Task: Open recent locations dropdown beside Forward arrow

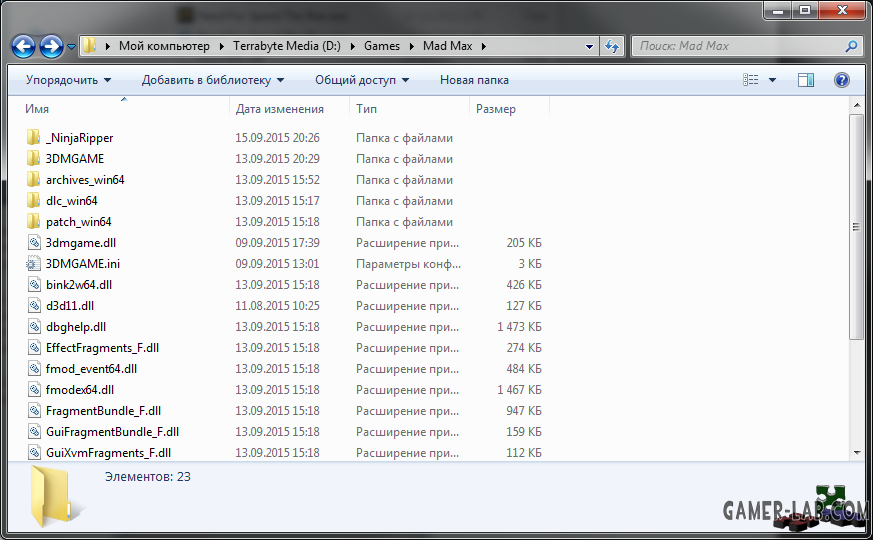Action: 71,47
